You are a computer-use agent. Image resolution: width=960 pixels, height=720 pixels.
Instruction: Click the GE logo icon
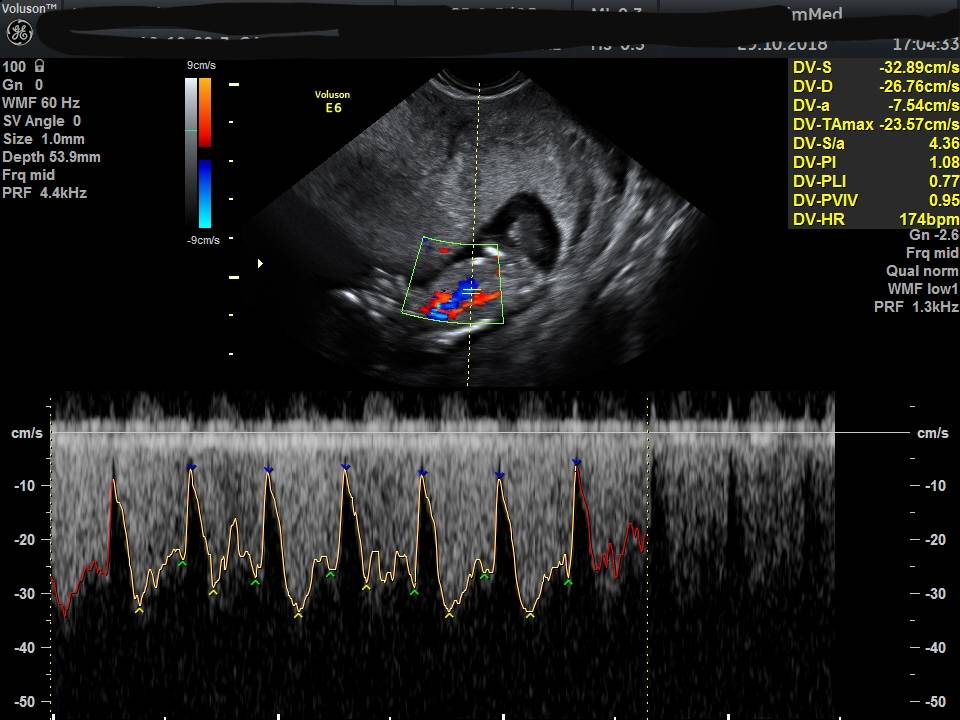20,32
